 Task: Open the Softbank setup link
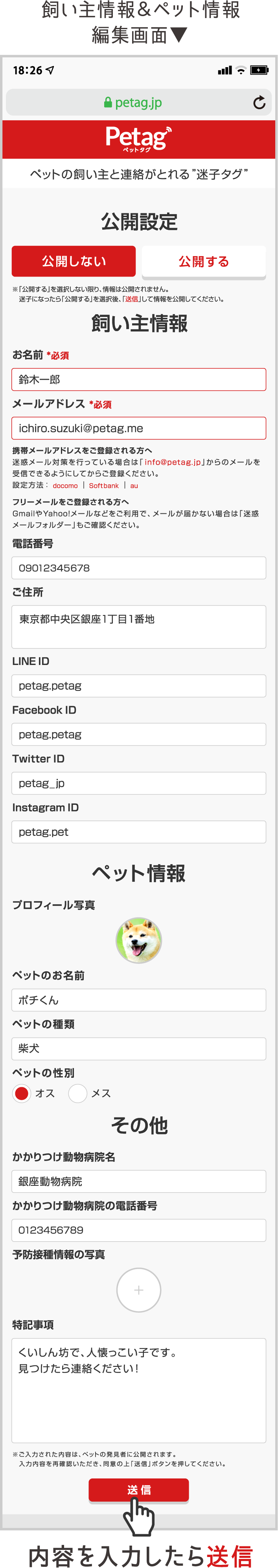104,486
